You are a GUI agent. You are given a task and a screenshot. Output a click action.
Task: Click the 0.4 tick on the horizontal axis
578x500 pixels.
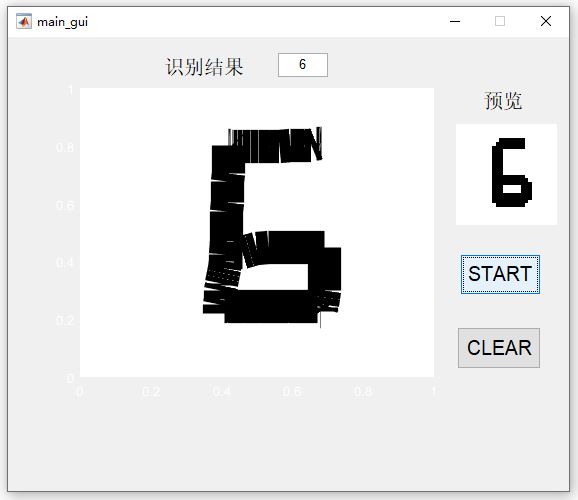point(222,392)
